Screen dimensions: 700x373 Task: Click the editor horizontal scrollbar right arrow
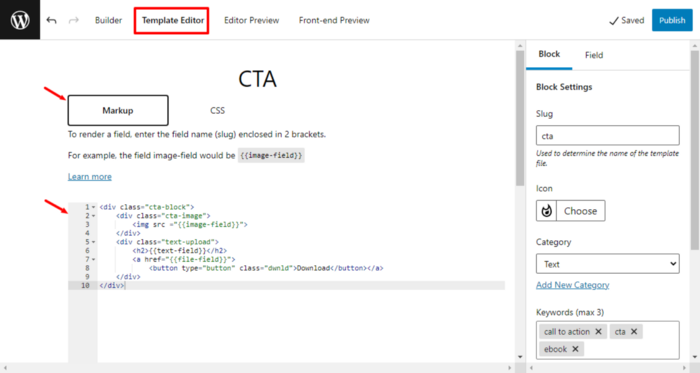pyautogui.click(x=510, y=368)
